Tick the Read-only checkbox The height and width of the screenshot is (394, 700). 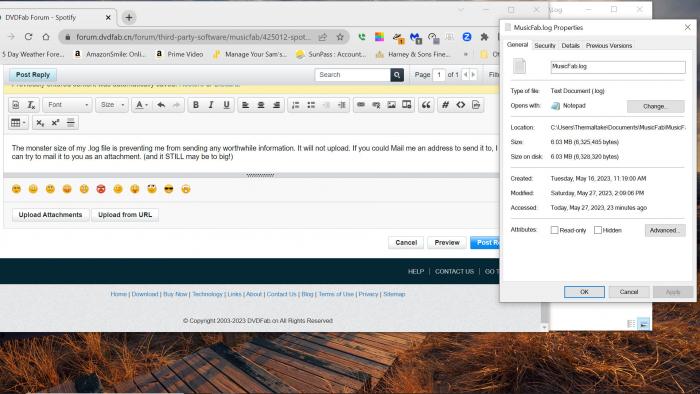click(x=554, y=230)
